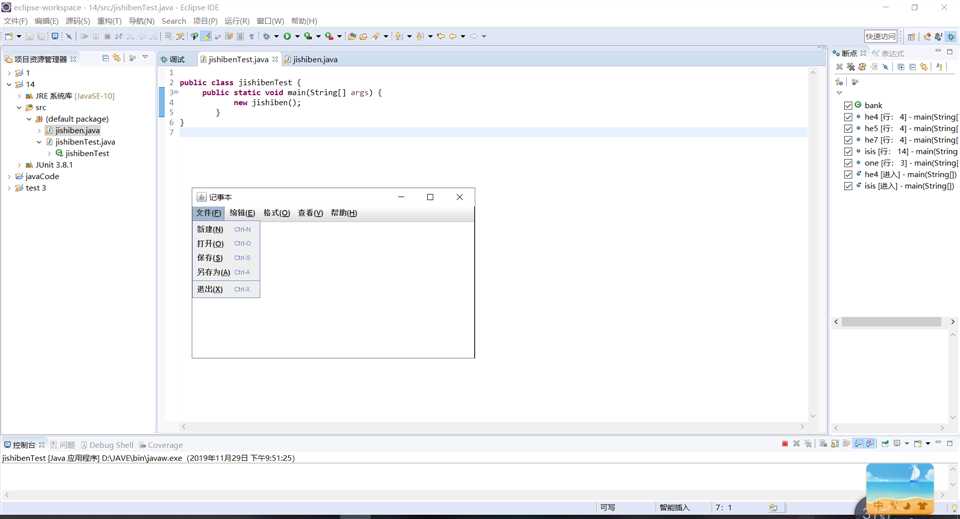
Task: Click the 快速访问 Quick Access field
Action: coord(880,37)
